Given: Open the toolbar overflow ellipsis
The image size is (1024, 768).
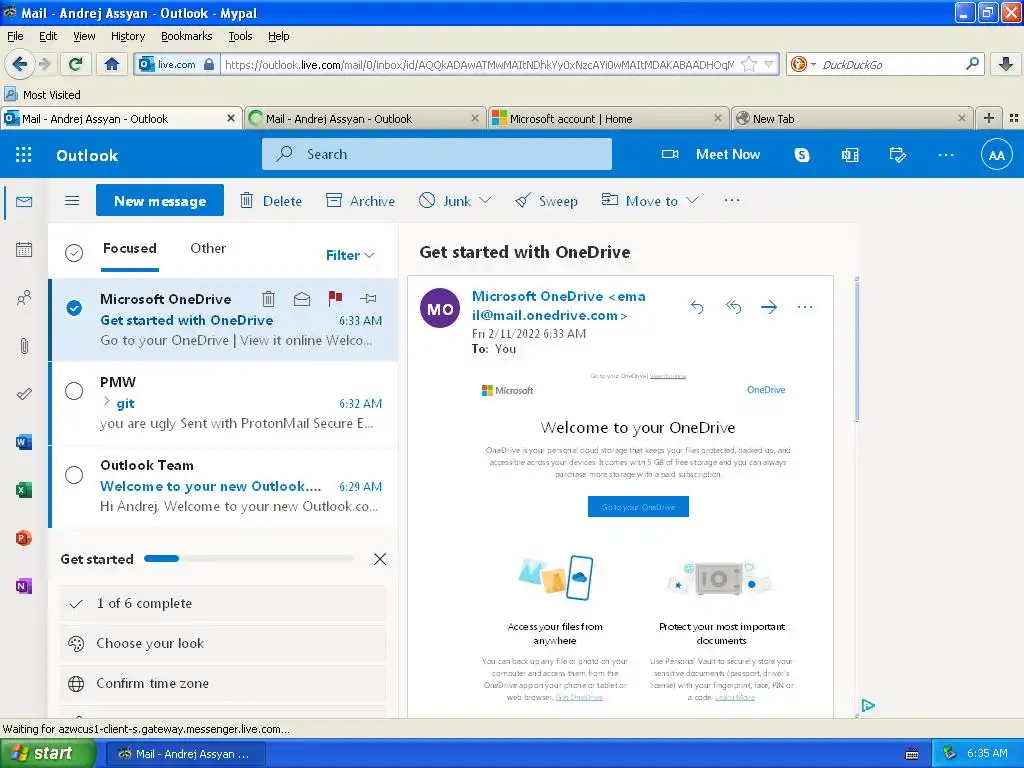Looking at the screenshot, I should (x=732, y=200).
